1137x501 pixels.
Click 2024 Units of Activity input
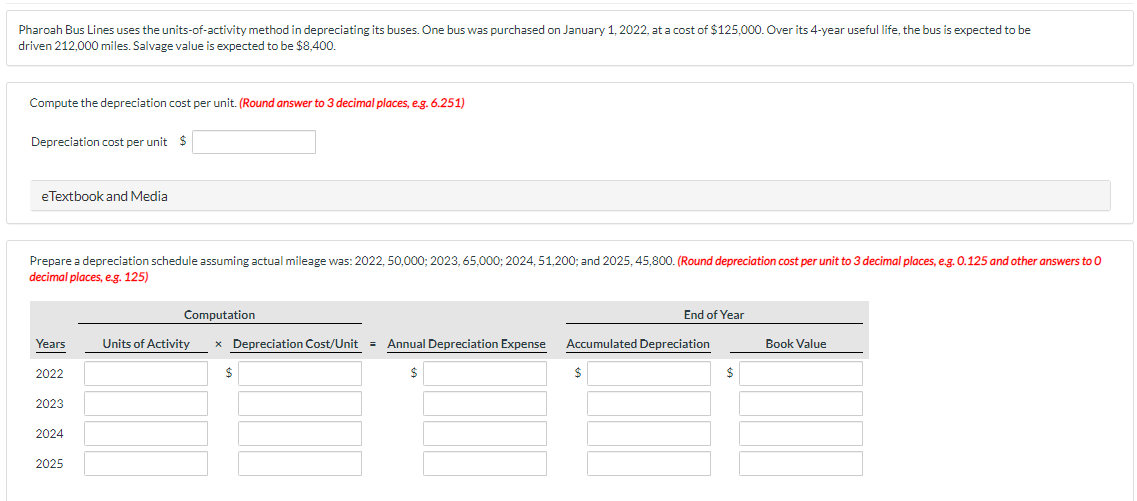[146, 434]
